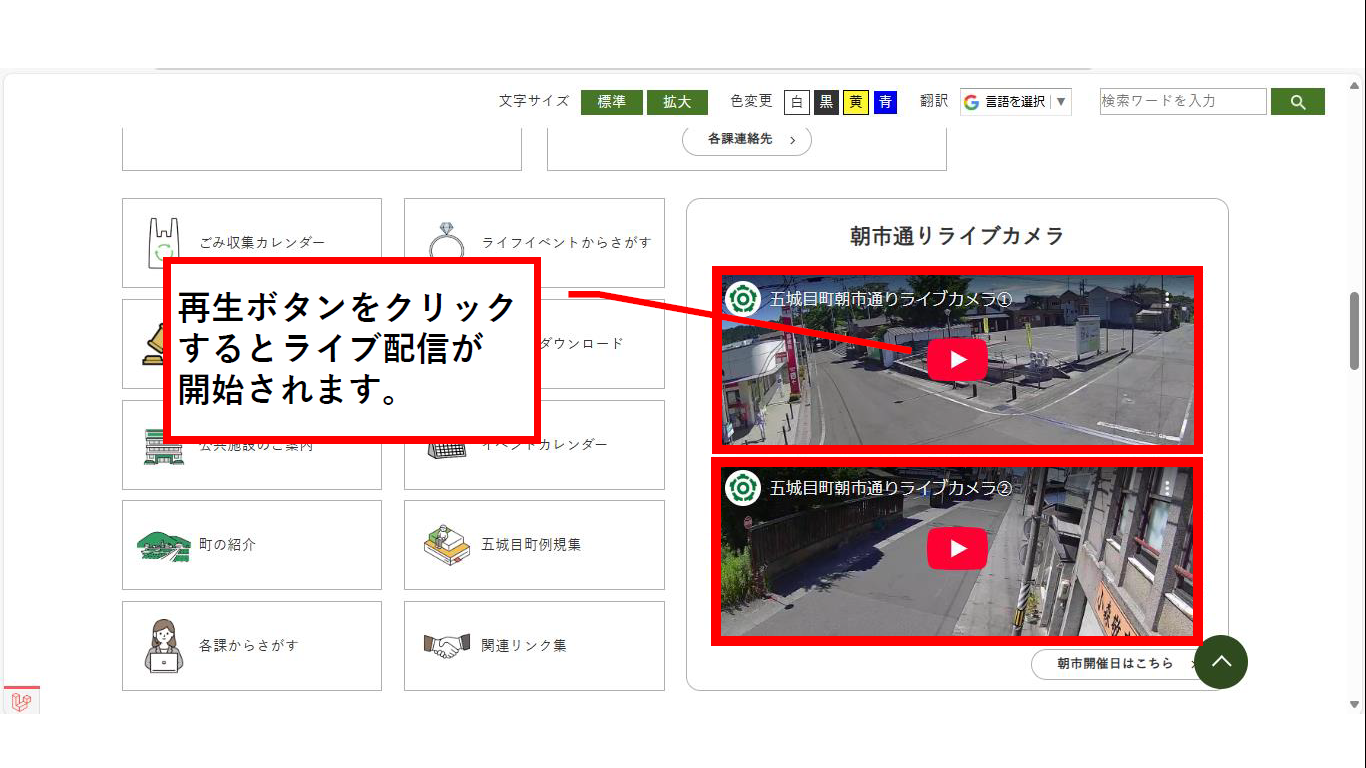Screen dimensions: 1366x768
Task: Open the 町の紹介 tile
Action: click(252, 545)
